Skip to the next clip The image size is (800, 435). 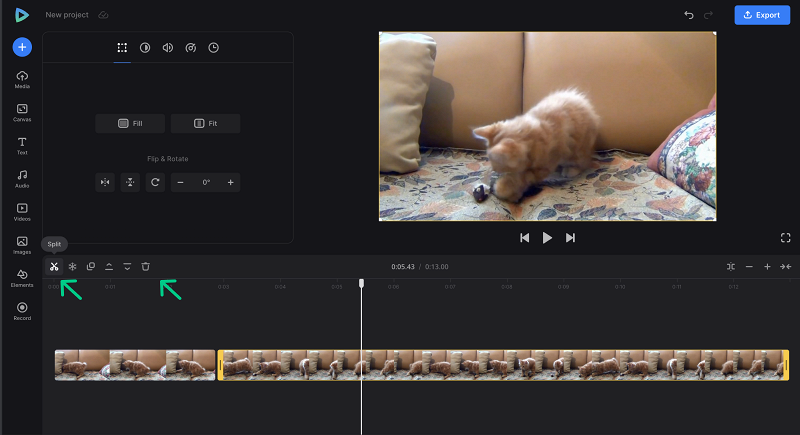point(570,238)
